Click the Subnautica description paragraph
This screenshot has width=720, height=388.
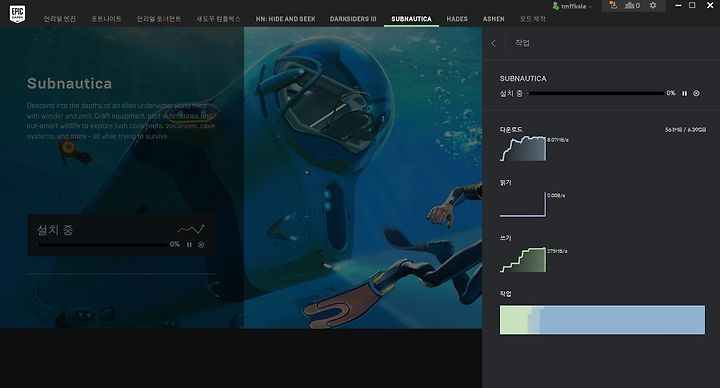120,121
